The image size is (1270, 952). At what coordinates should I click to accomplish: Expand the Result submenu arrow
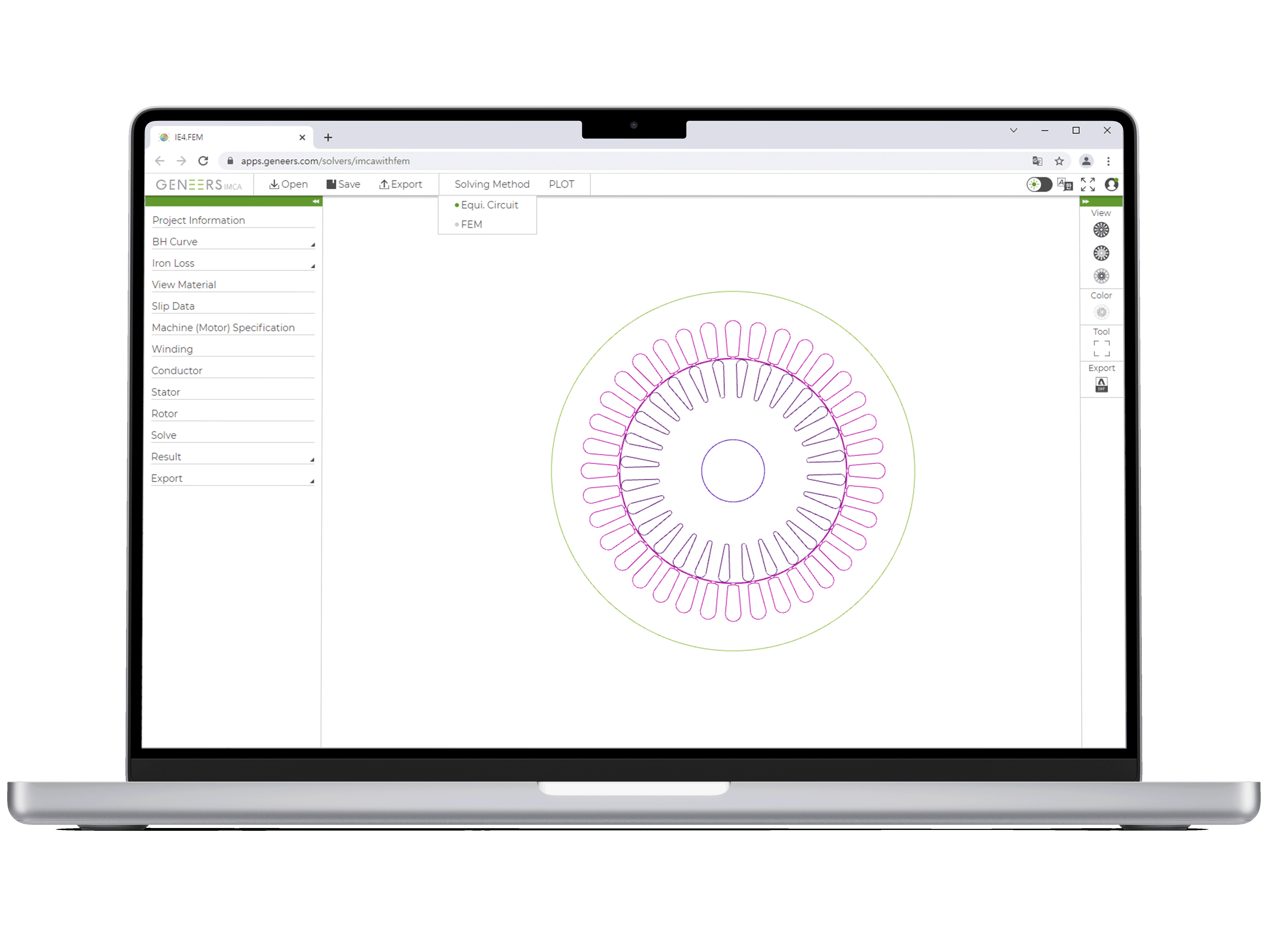point(312,460)
